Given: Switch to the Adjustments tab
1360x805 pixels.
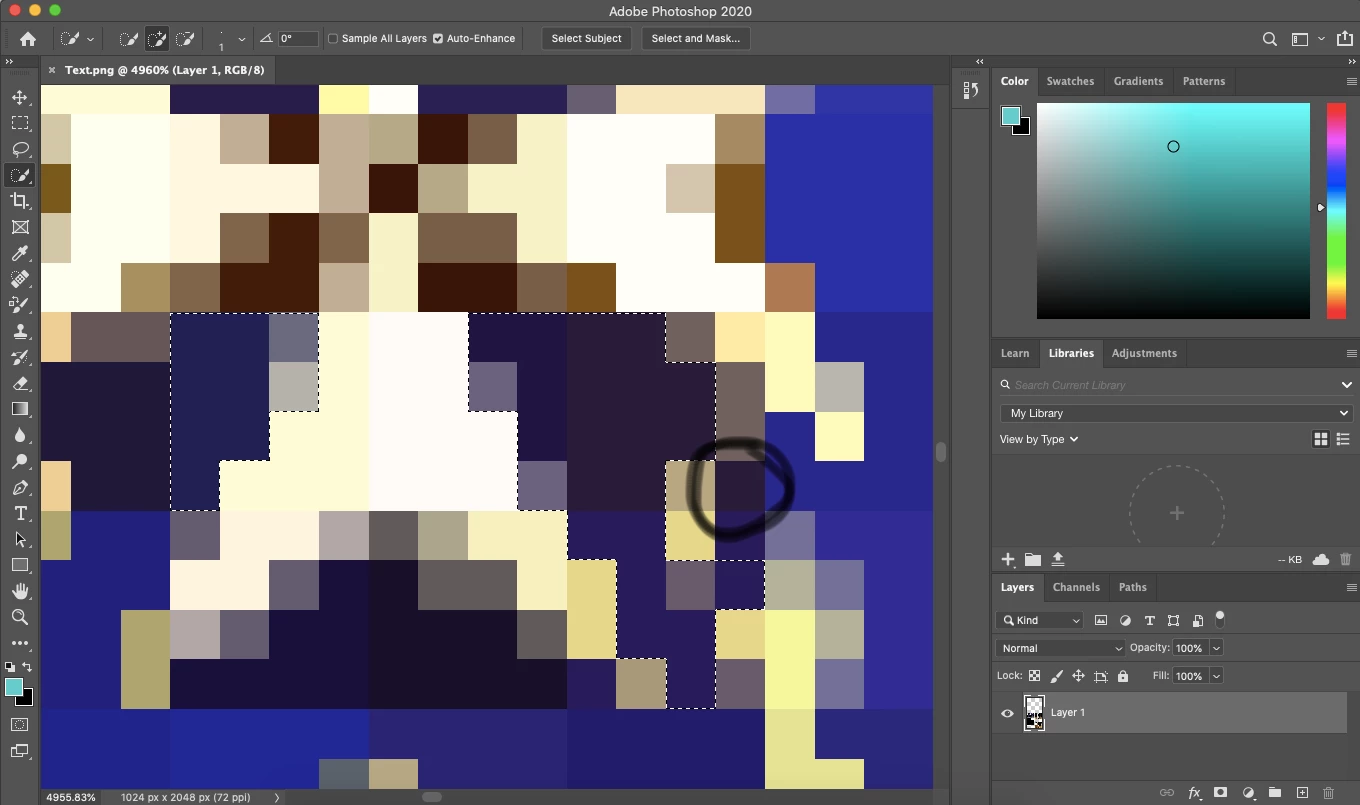Looking at the screenshot, I should [1144, 353].
